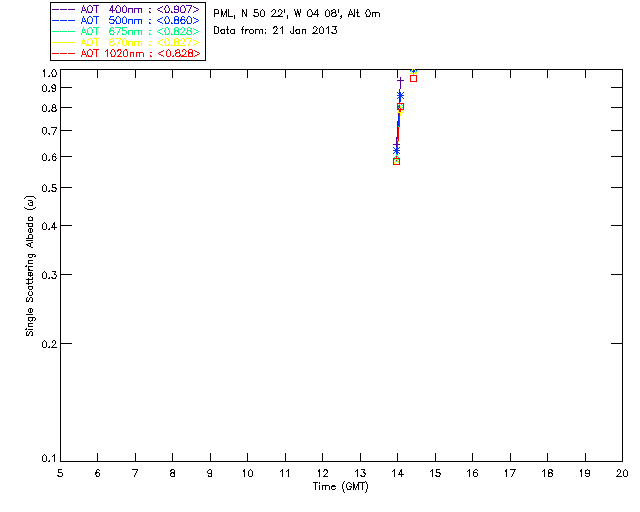Click the AOT 500nm legend entry
This screenshot has width=640, height=512.
coord(126,20)
